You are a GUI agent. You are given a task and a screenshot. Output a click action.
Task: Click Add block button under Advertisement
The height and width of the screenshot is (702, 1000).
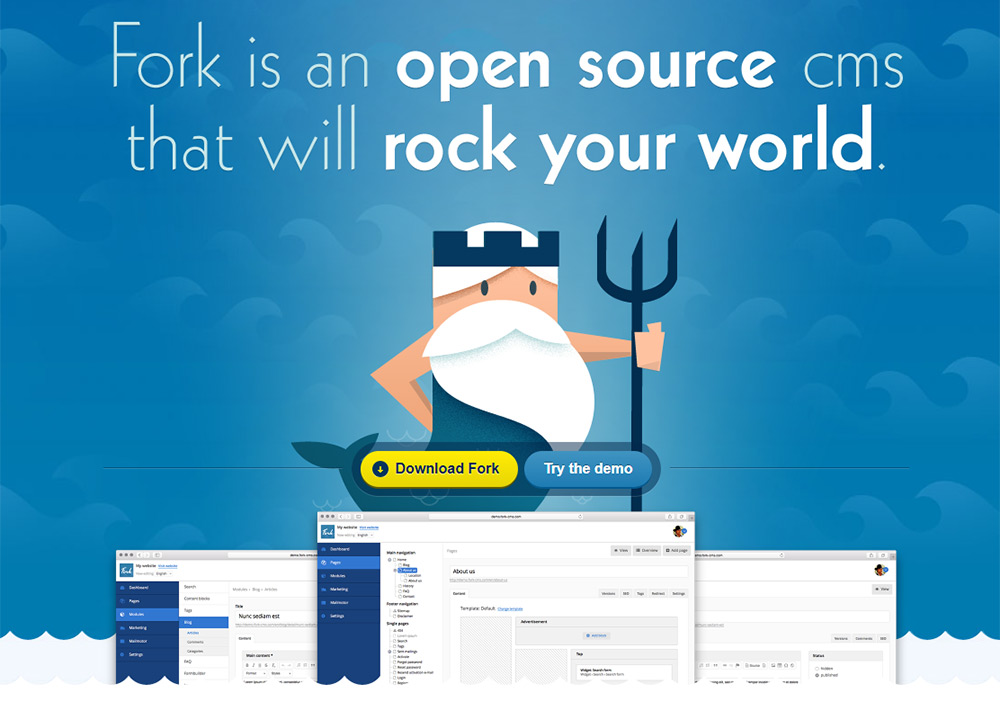[596, 636]
